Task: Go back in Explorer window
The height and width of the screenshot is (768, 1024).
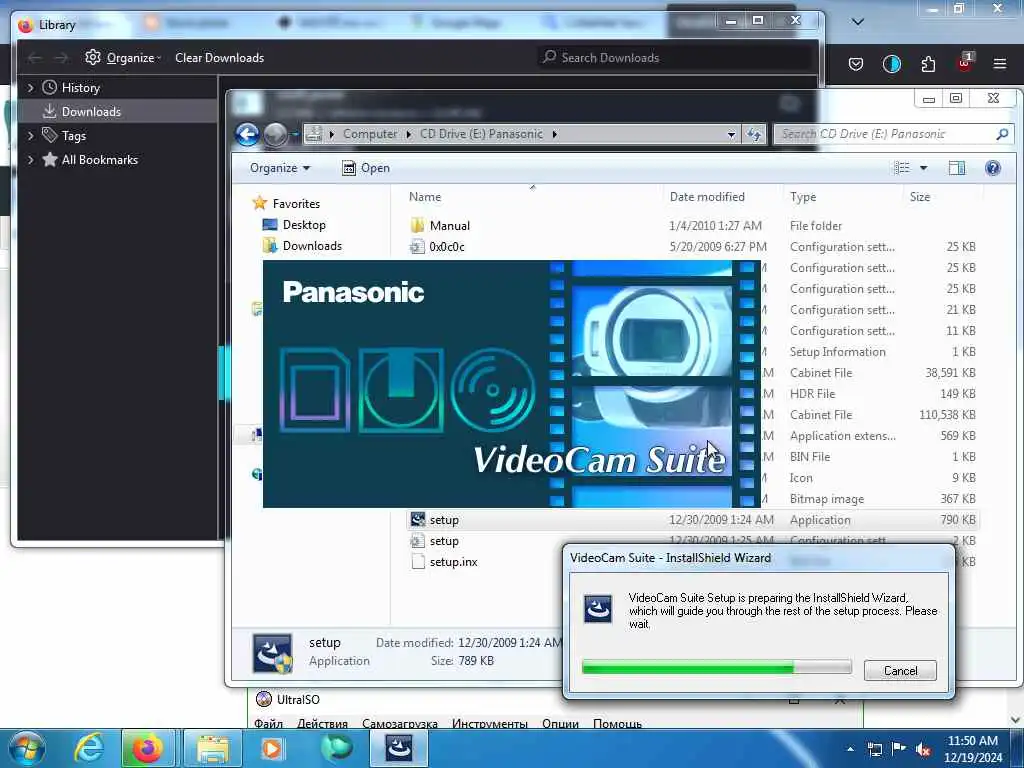Action: pyautogui.click(x=247, y=134)
